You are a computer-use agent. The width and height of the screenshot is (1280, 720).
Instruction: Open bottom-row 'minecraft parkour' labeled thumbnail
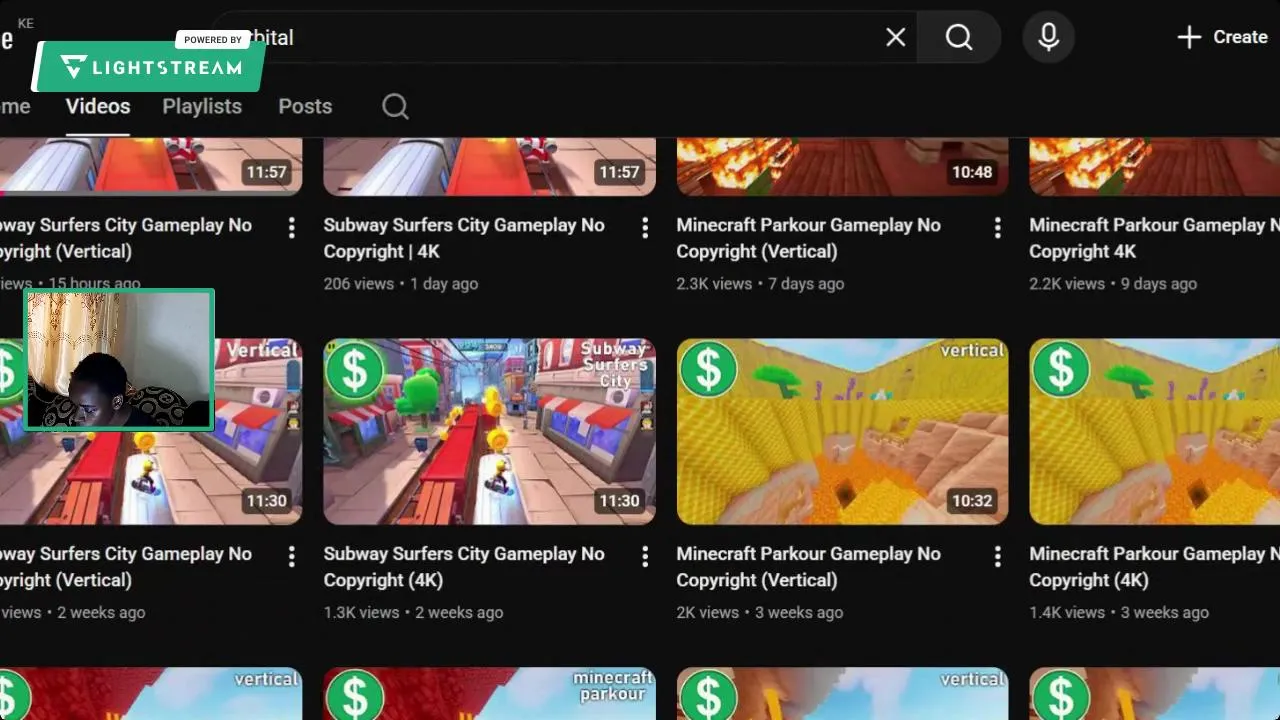coord(489,694)
